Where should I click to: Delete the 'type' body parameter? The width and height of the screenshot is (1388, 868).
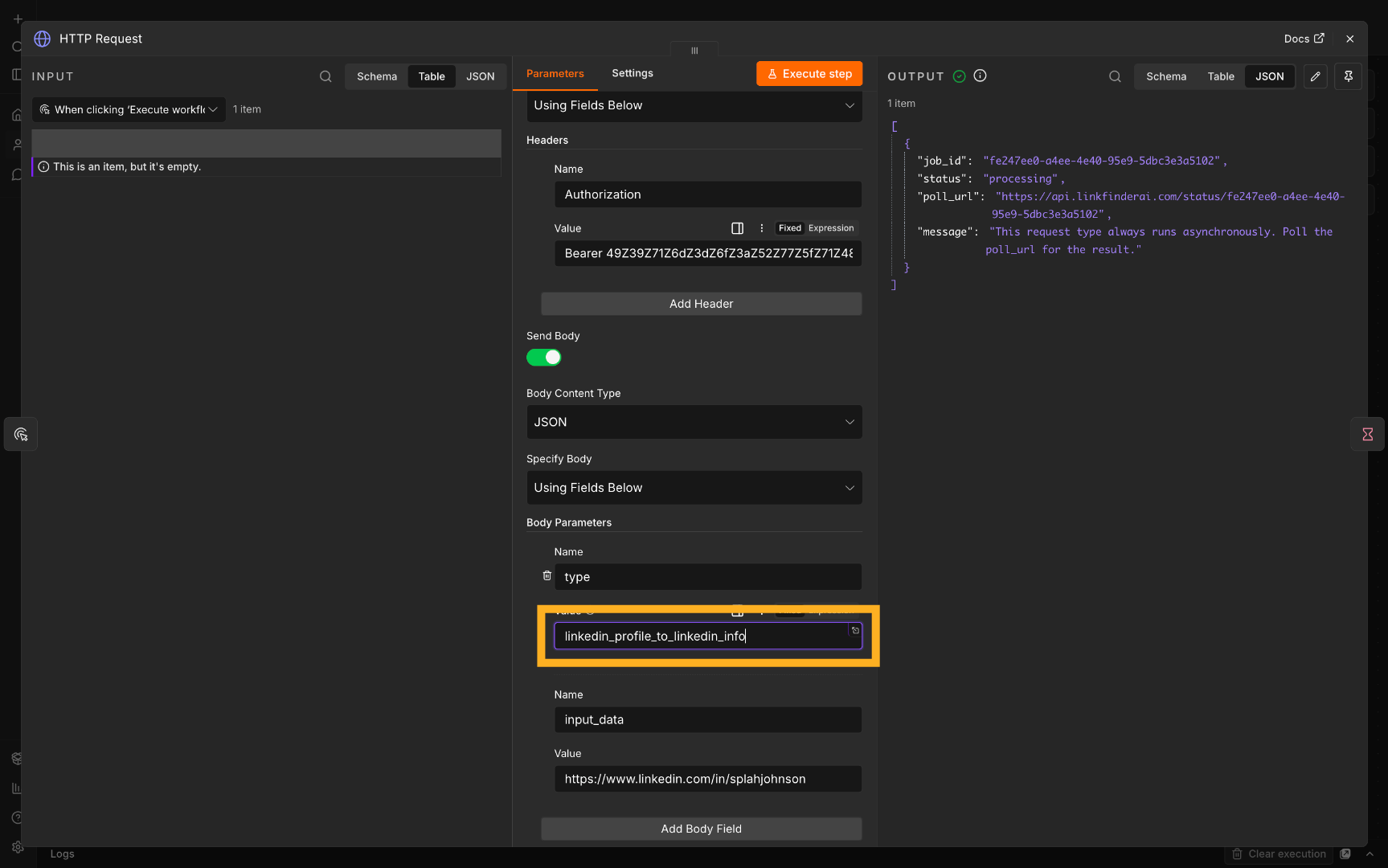click(547, 576)
